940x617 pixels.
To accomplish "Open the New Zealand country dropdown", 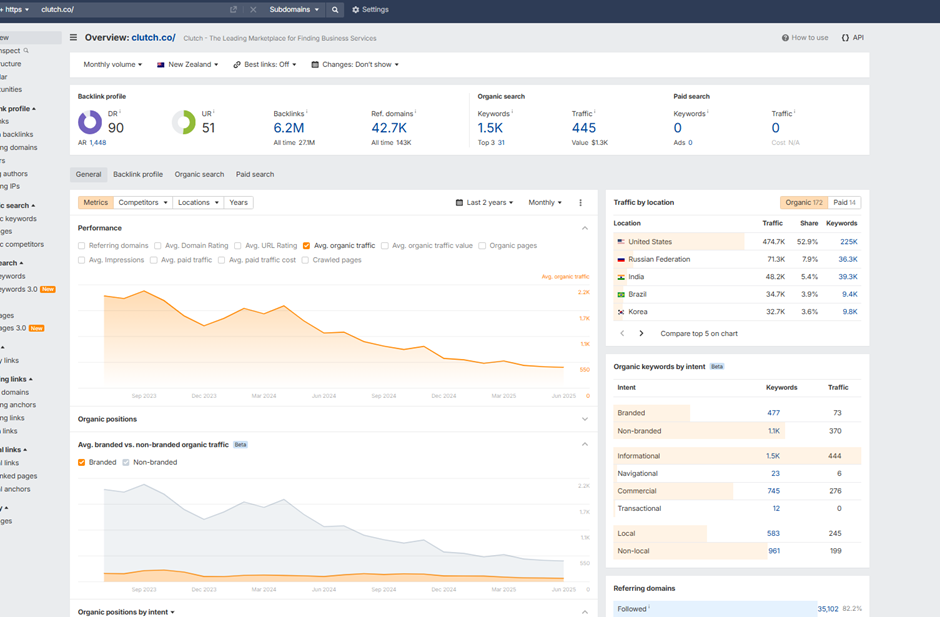I will [x=188, y=65].
